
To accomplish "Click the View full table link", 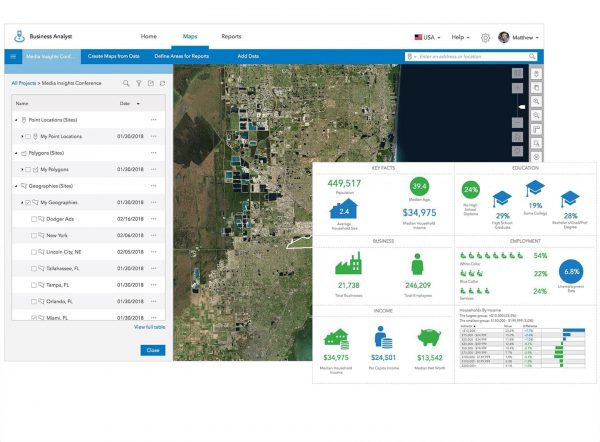I will click(150, 327).
